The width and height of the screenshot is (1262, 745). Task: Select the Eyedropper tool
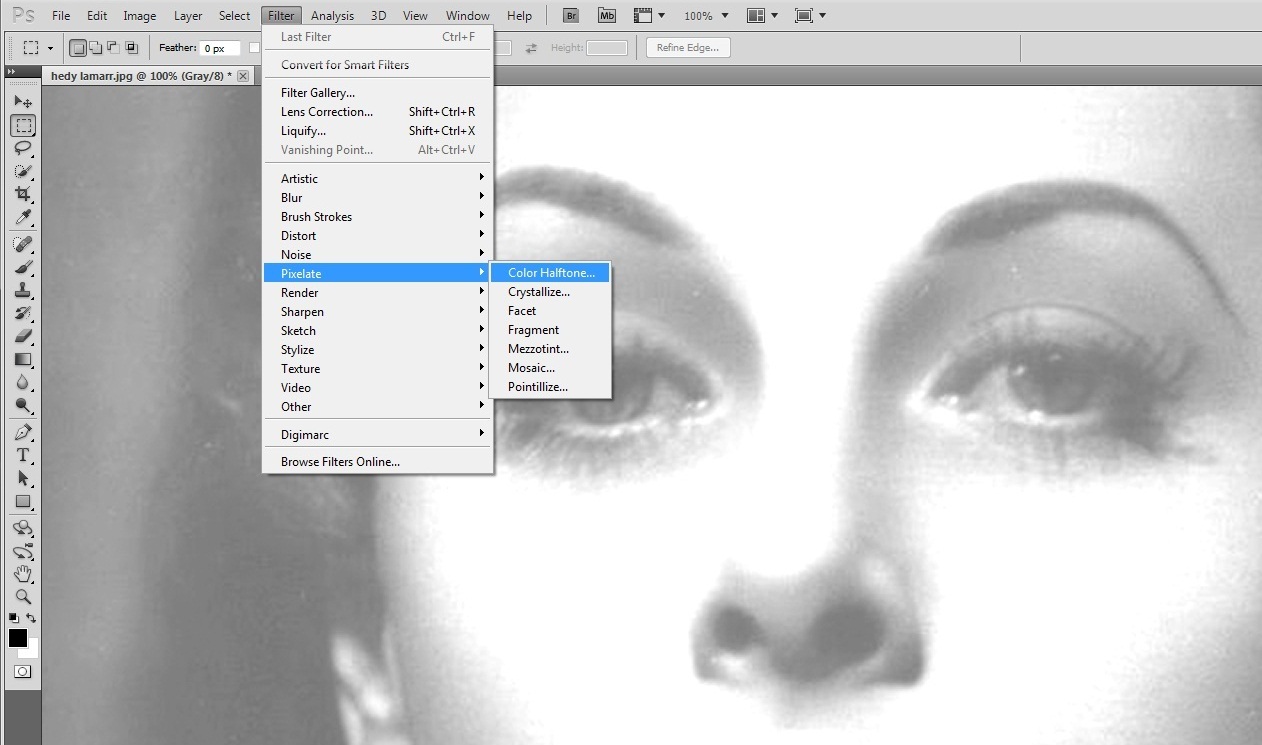click(x=23, y=217)
